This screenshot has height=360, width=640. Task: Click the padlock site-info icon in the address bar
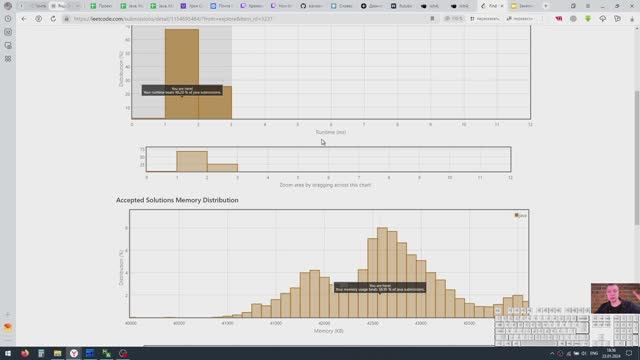click(x=67, y=19)
